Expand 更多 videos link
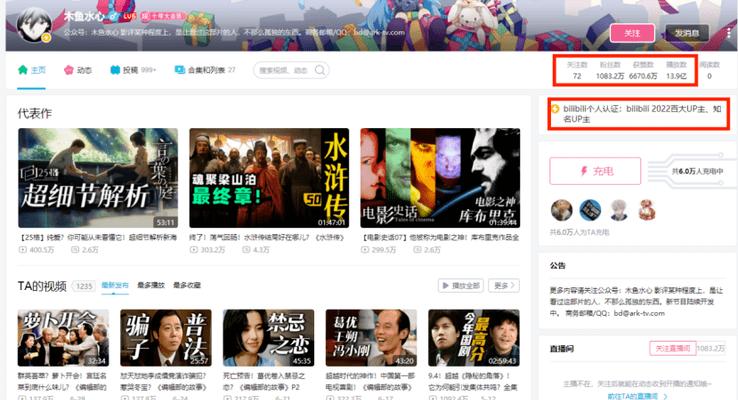 tap(504, 286)
